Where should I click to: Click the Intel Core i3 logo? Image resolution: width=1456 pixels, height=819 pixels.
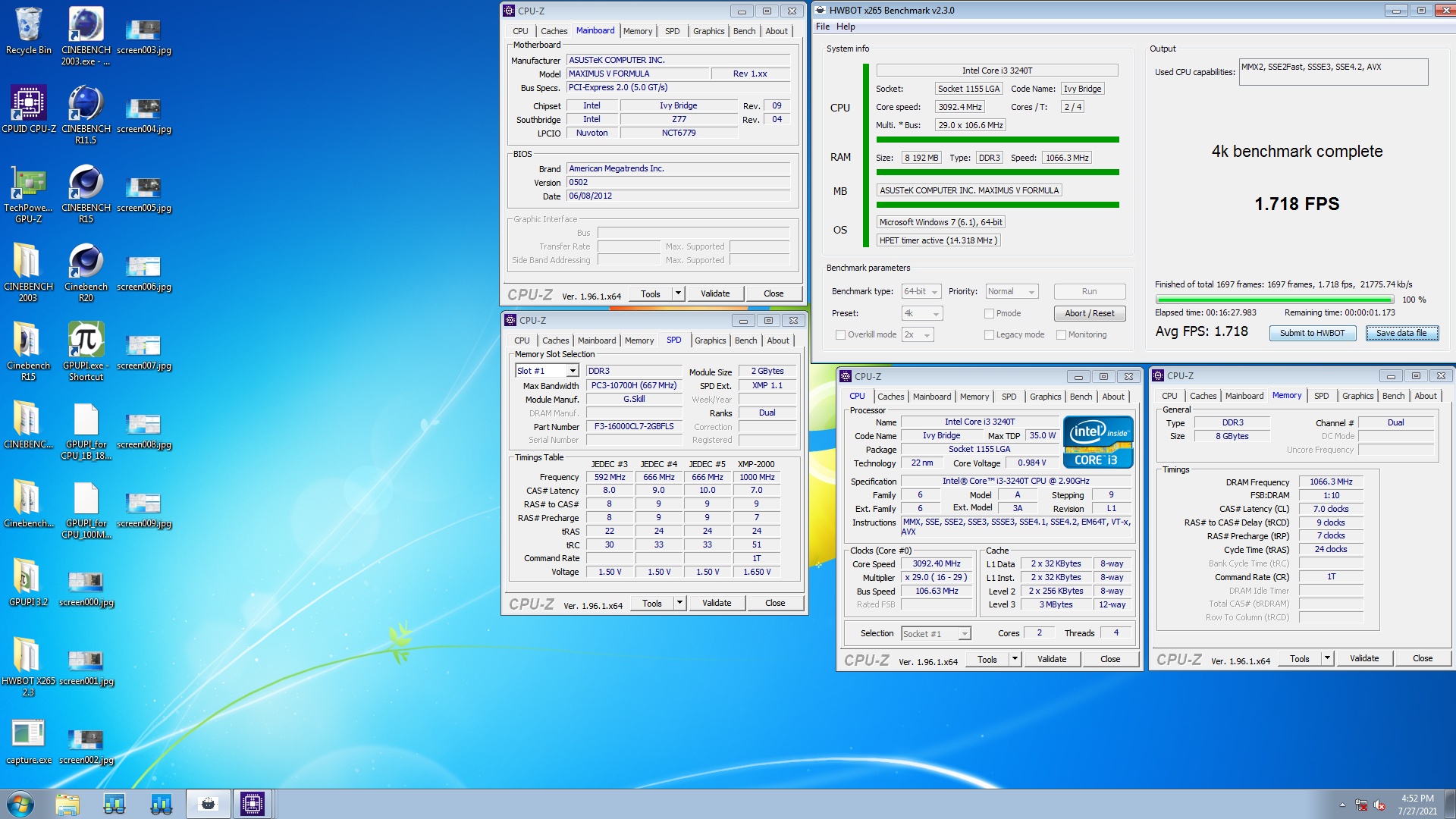coord(1097,441)
